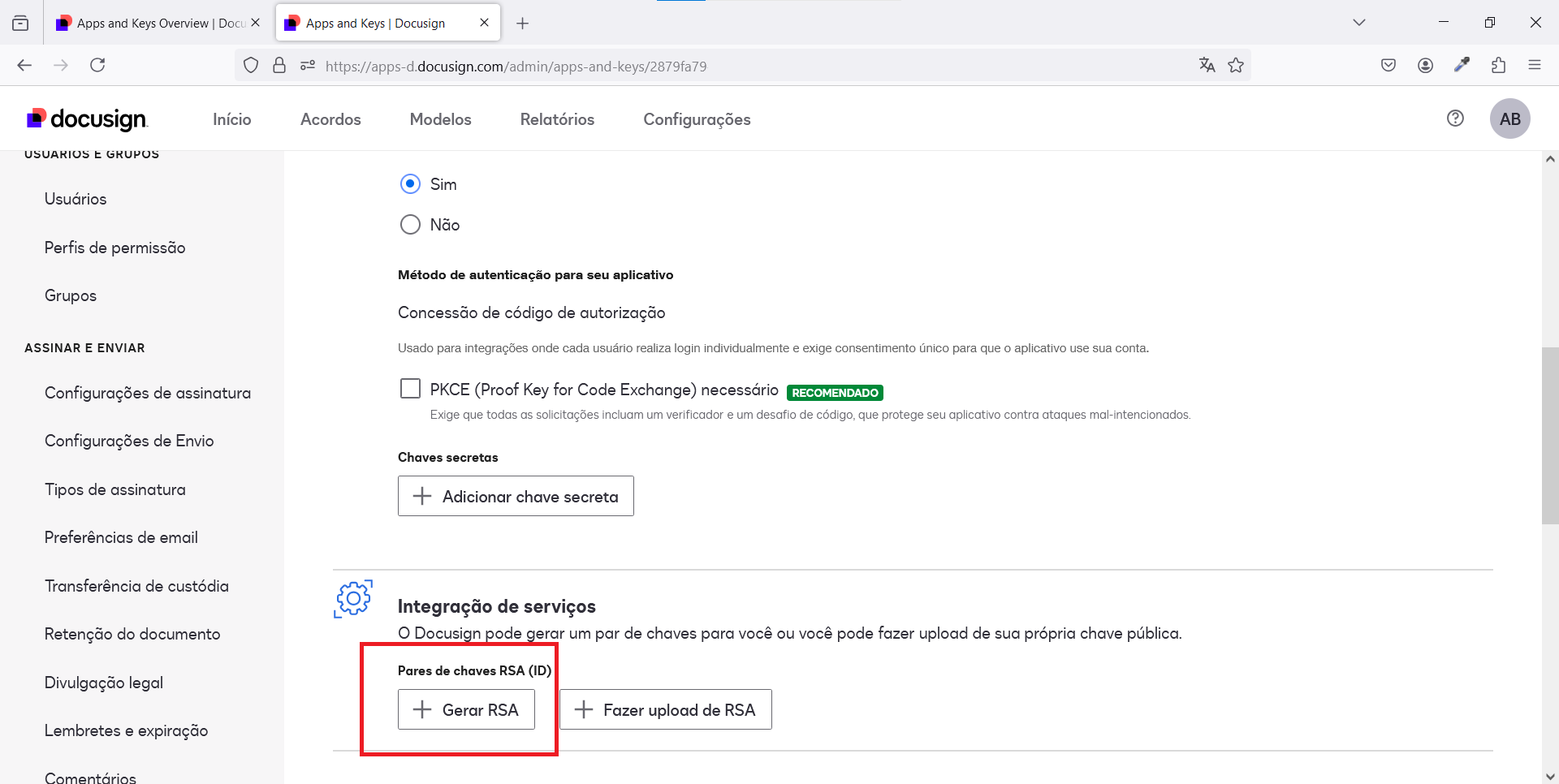
Task: Expand the list all tabs dropdown arrow
Action: 1358,23
